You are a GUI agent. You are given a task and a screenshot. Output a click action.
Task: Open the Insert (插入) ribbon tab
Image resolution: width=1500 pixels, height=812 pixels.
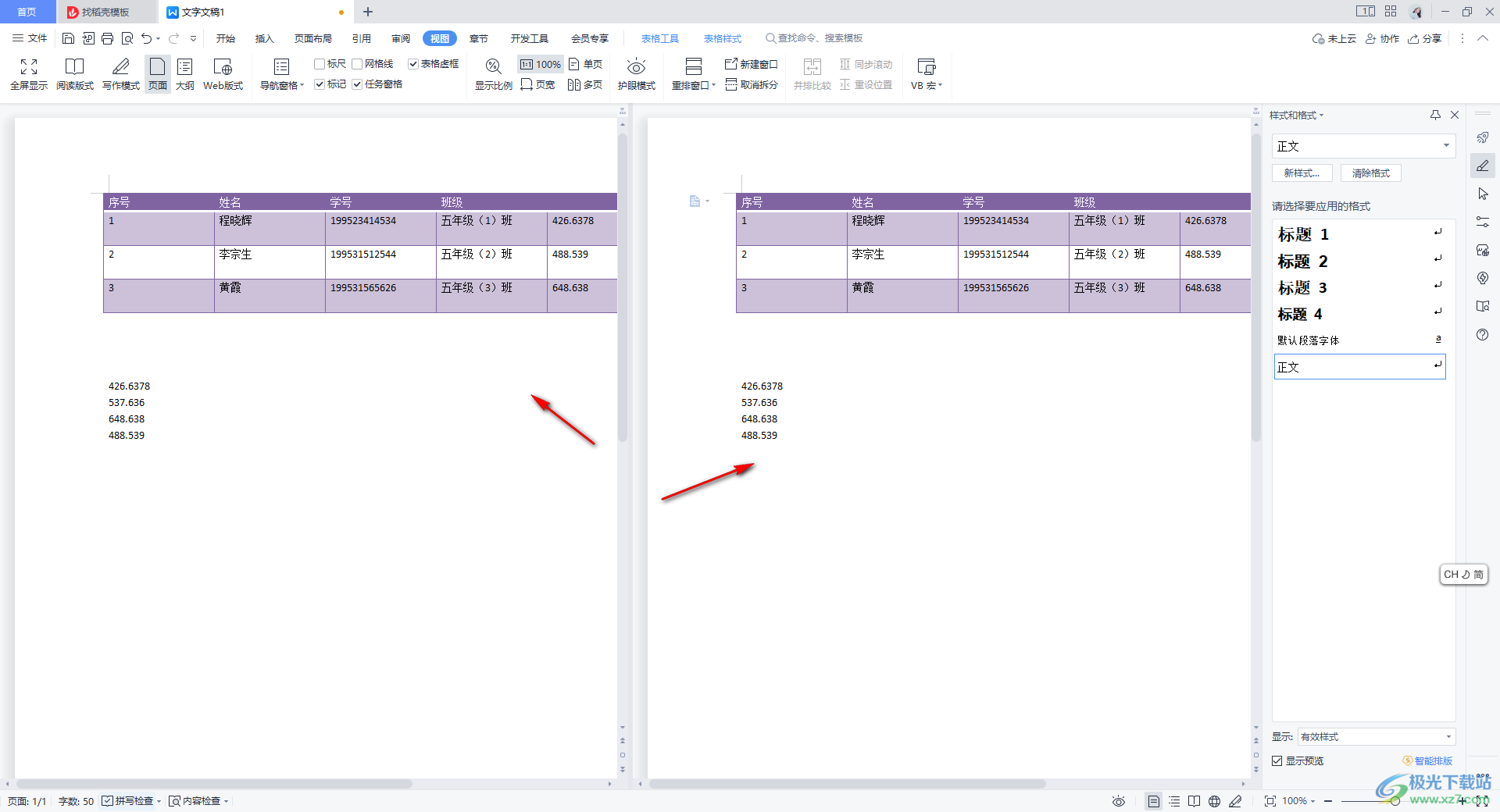coord(265,38)
